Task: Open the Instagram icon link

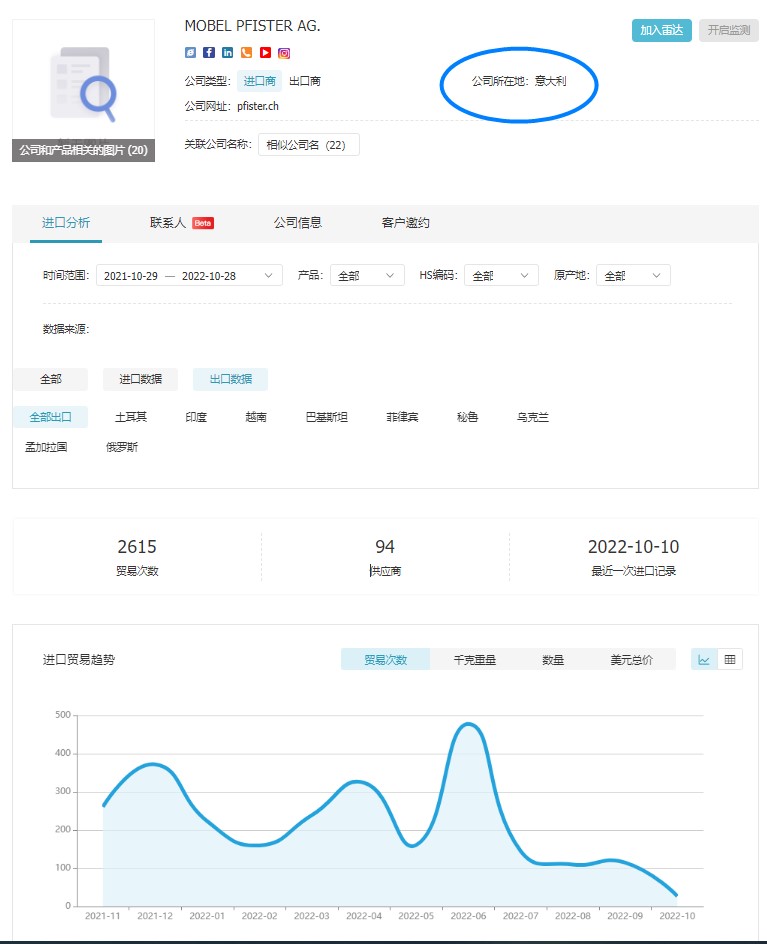Action: pos(284,53)
